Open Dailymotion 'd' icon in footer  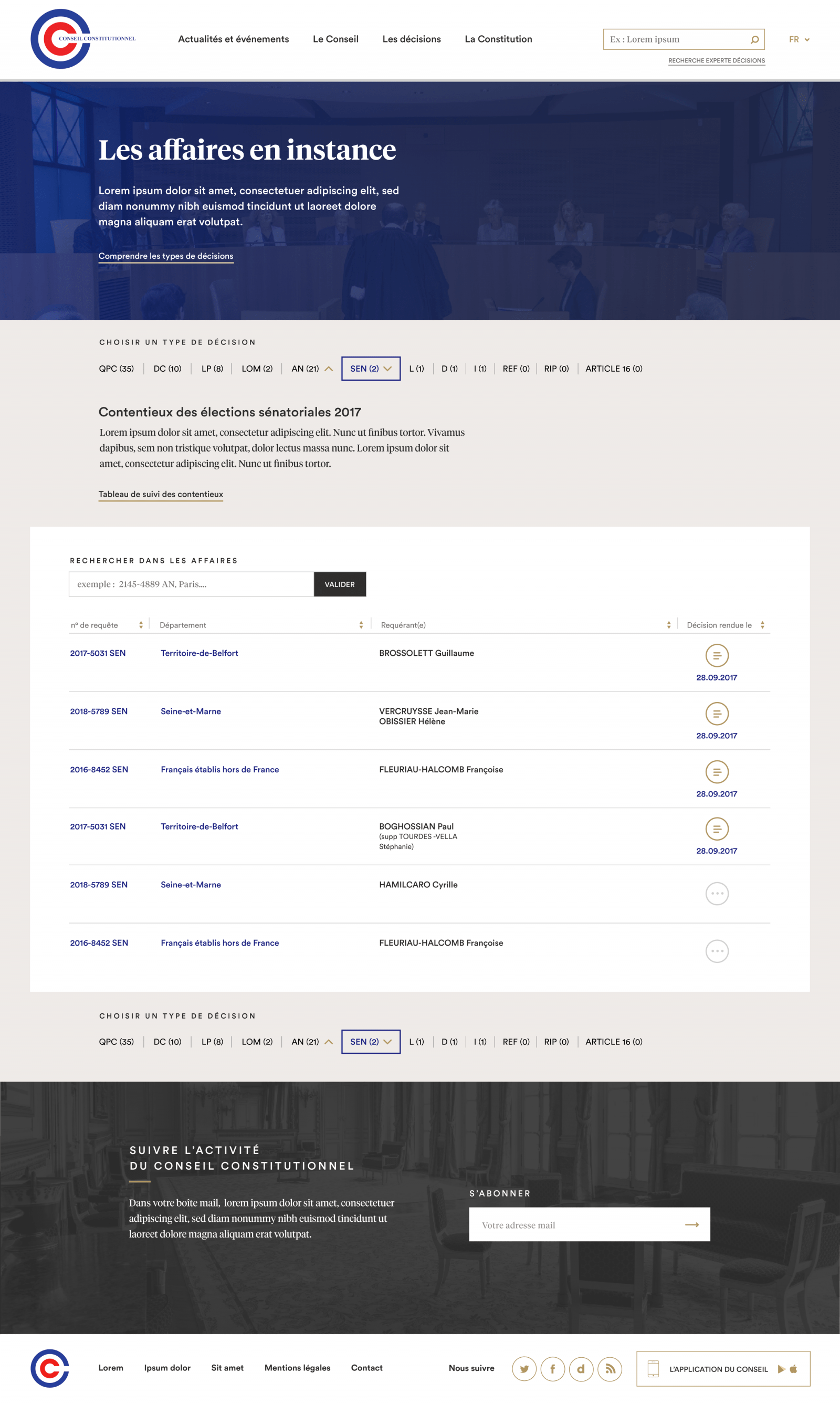[581, 1369]
